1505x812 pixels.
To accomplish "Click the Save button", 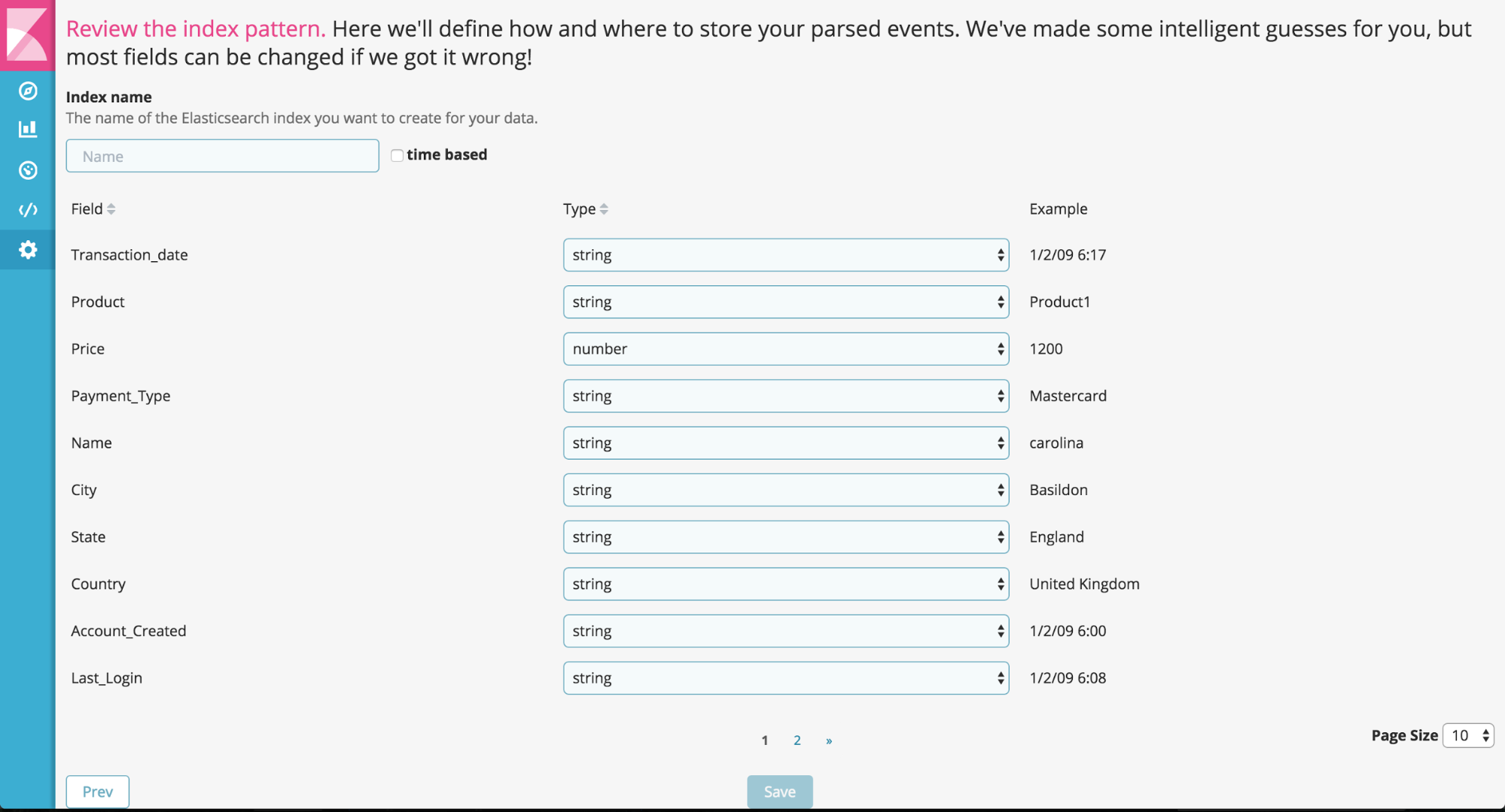I will 779,792.
